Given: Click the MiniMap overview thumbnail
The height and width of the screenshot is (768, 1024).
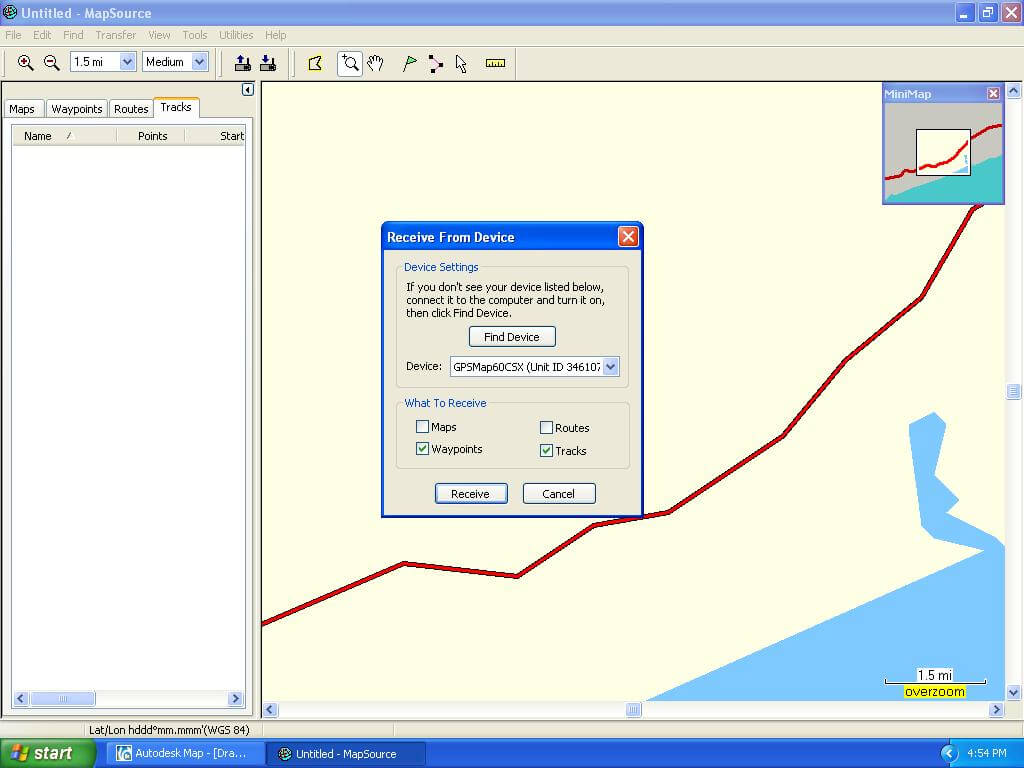Looking at the screenshot, I should click(x=943, y=153).
